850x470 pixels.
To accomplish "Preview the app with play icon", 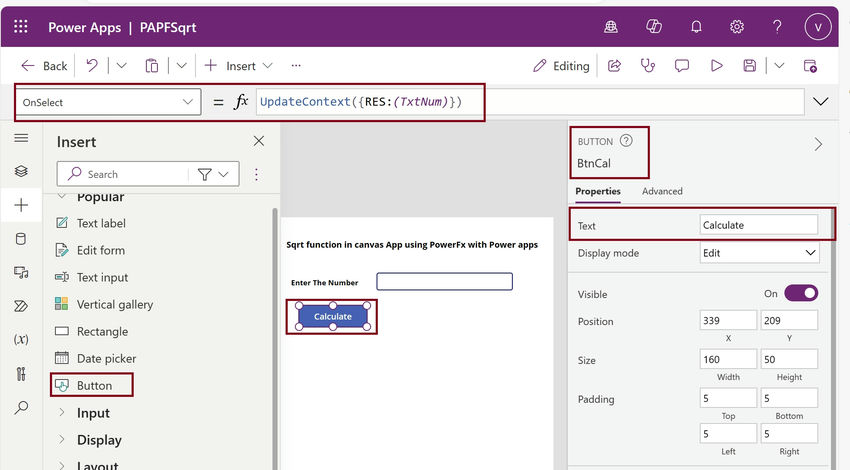I will coord(717,66).
